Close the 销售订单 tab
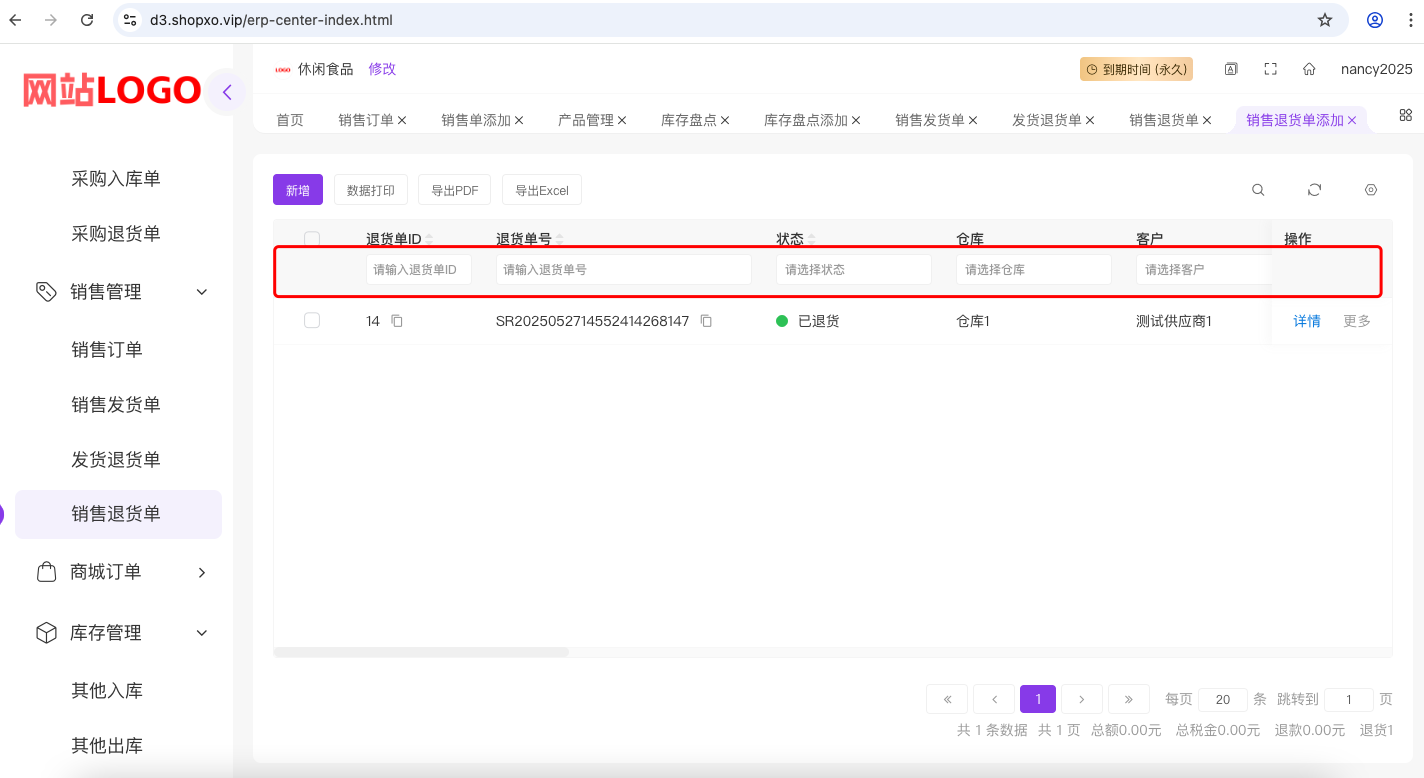Viewport: 1424px width, 778px height. pos(402,120)
